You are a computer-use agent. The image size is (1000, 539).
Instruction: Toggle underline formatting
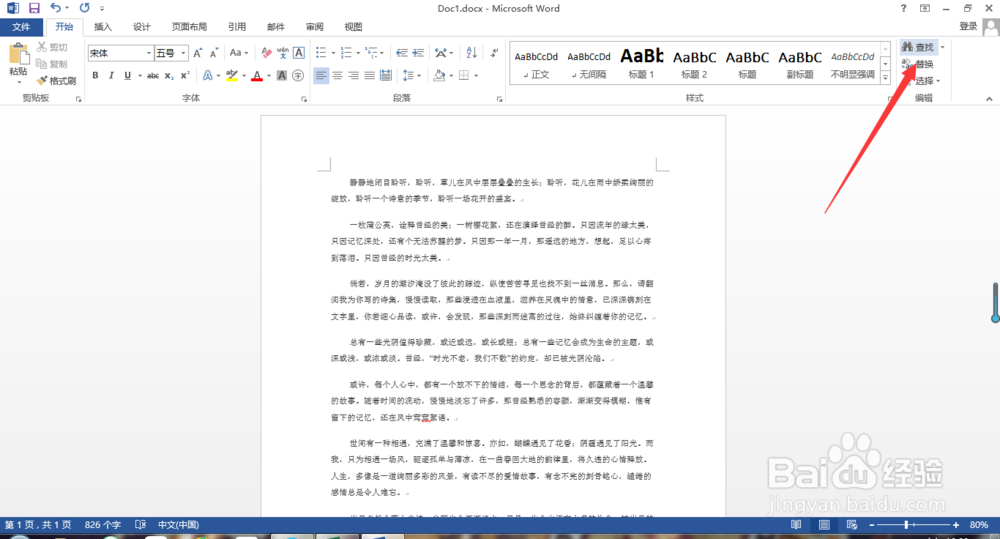pos(128,75)
